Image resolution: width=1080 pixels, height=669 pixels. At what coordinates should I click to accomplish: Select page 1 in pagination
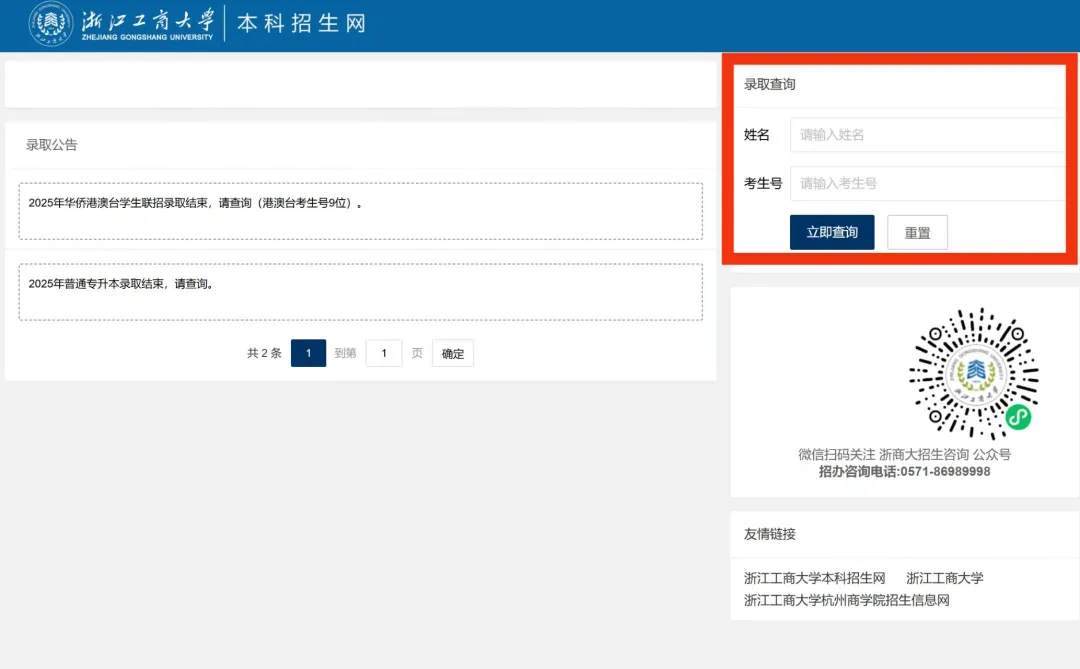coord(308,353)
